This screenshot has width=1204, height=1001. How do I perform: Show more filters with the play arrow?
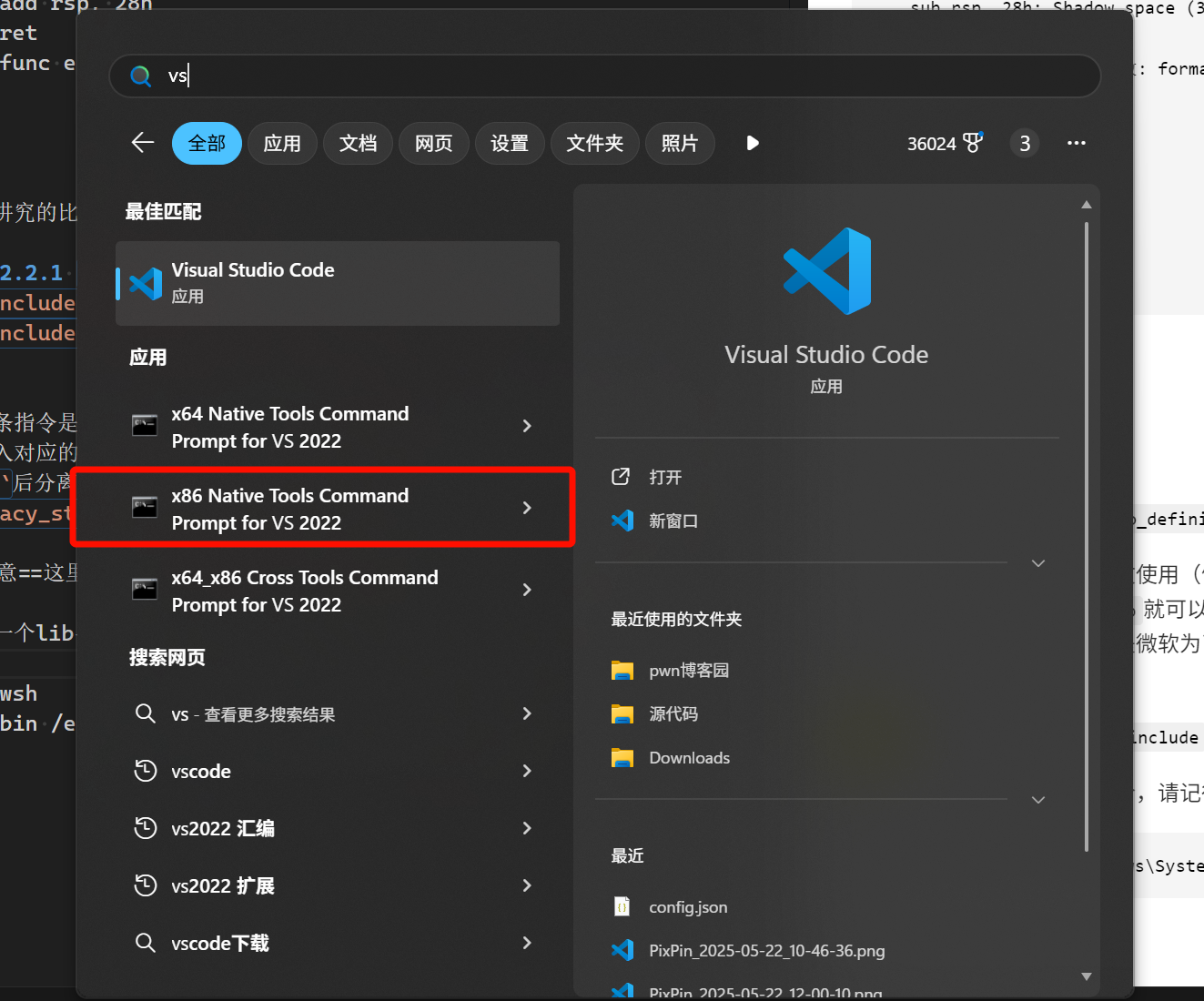[752, 143]
